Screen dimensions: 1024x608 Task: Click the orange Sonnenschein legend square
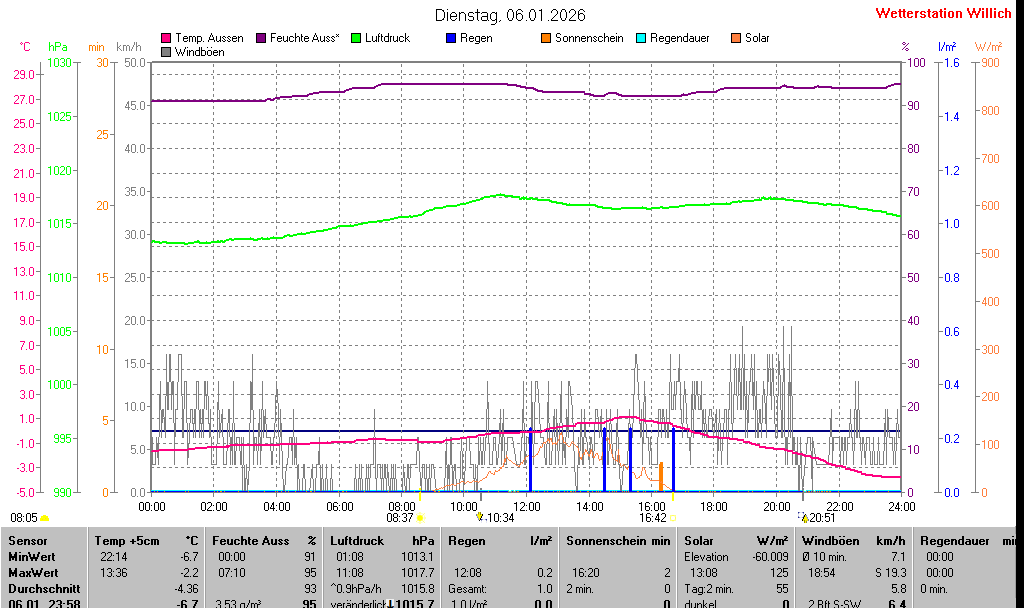(546, 38)
